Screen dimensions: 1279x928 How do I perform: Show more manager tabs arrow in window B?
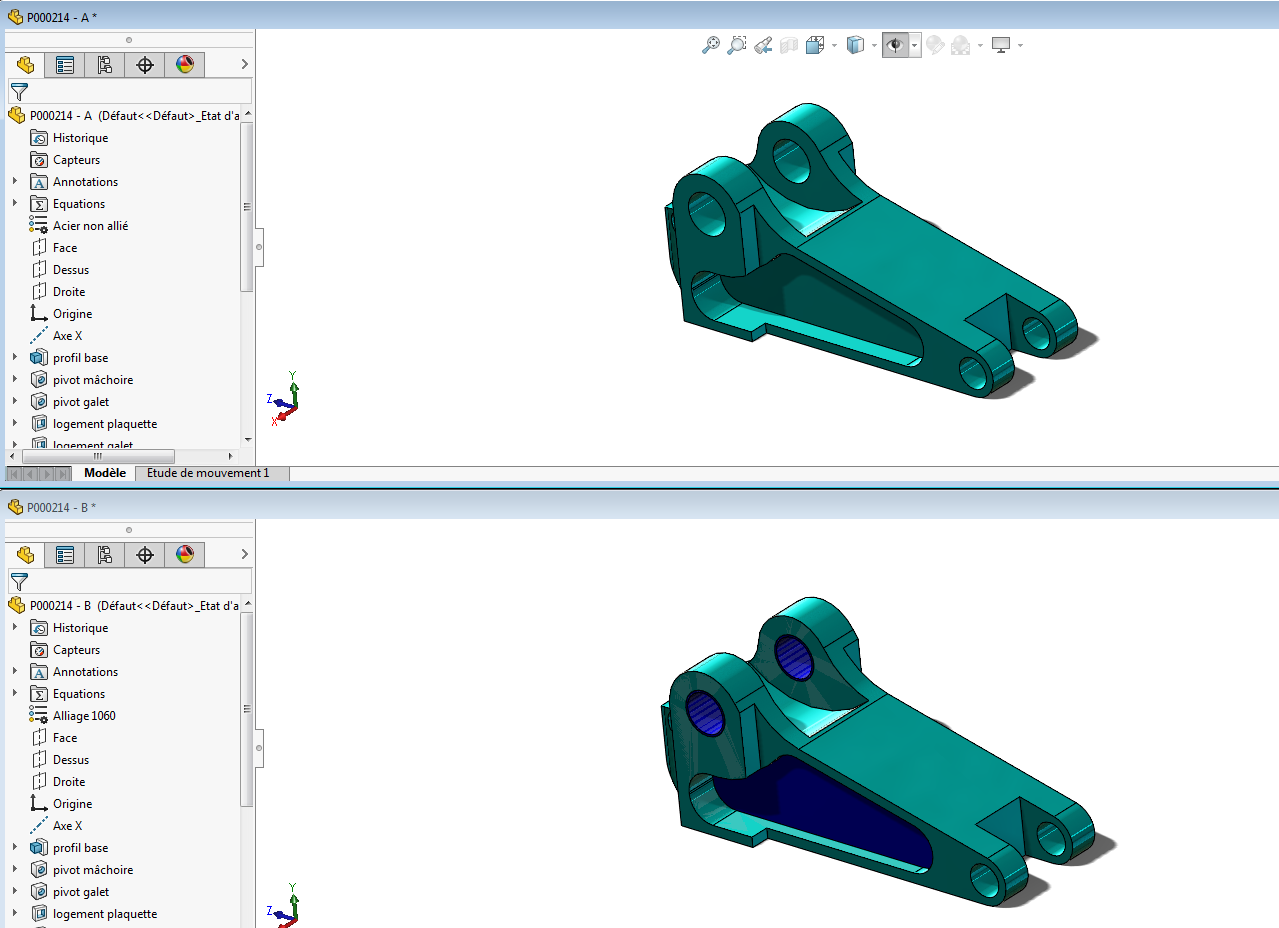click(x=245, y=555)
